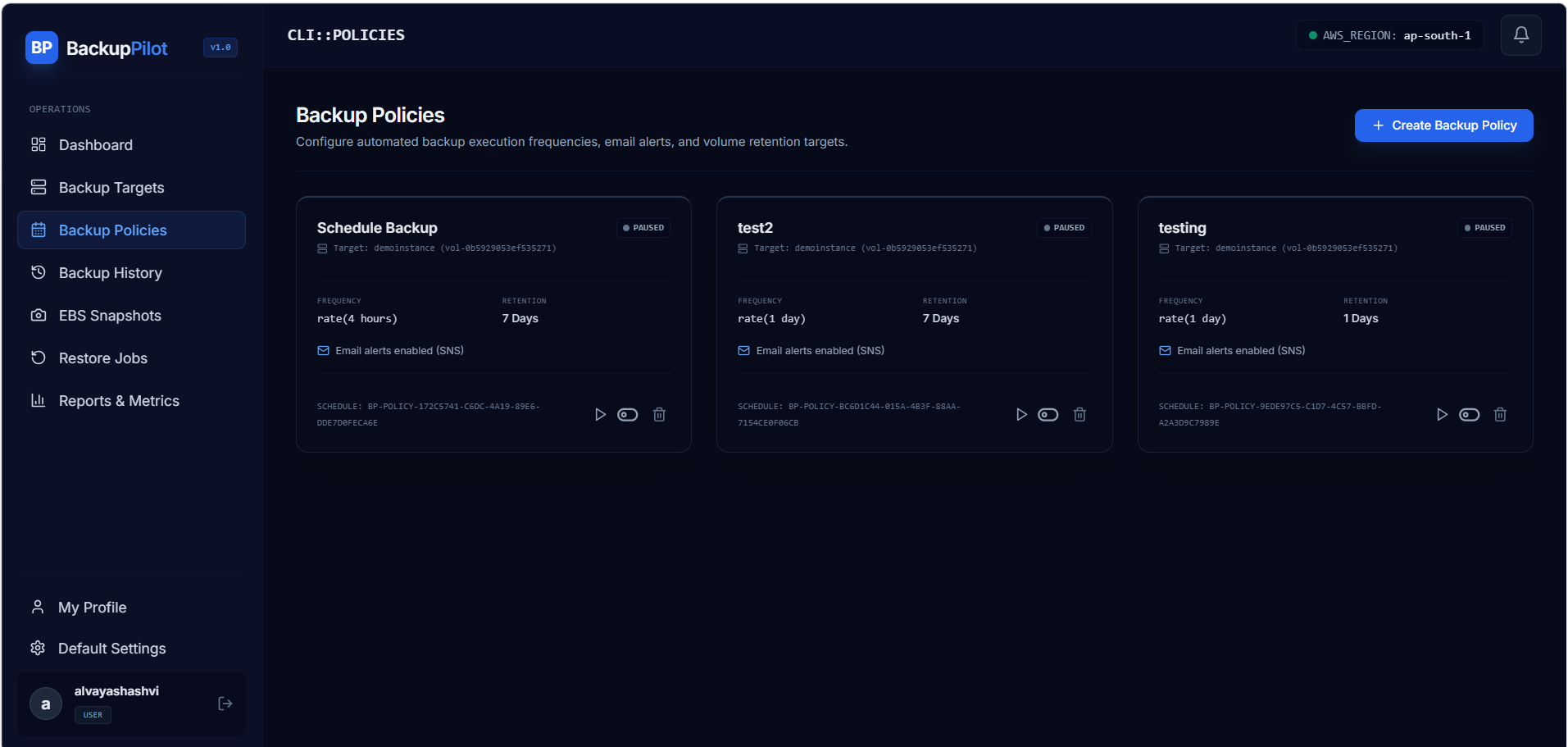
Task: Click the user avatar 'a'
Action: click(x=46, y=704)
